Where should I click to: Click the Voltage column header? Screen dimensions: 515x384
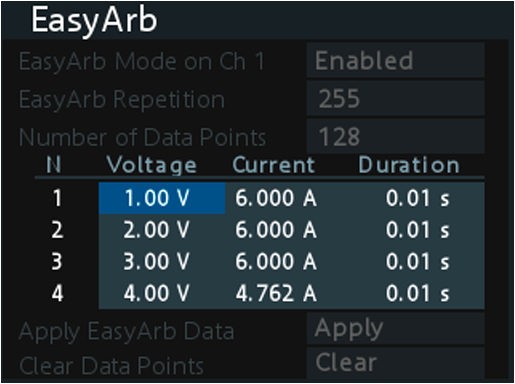(x=152, y=165)
